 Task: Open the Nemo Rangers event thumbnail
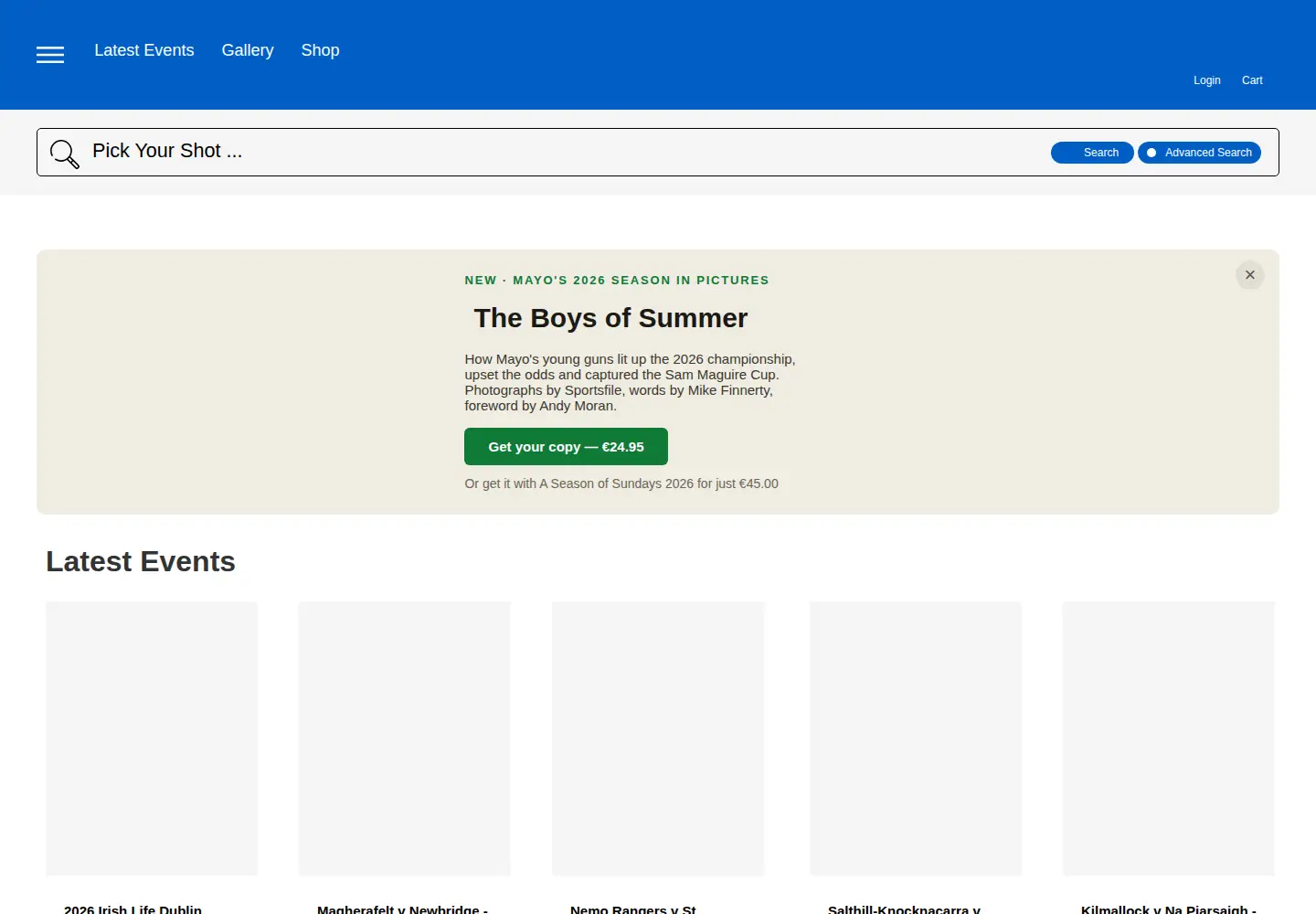[658, 739]
